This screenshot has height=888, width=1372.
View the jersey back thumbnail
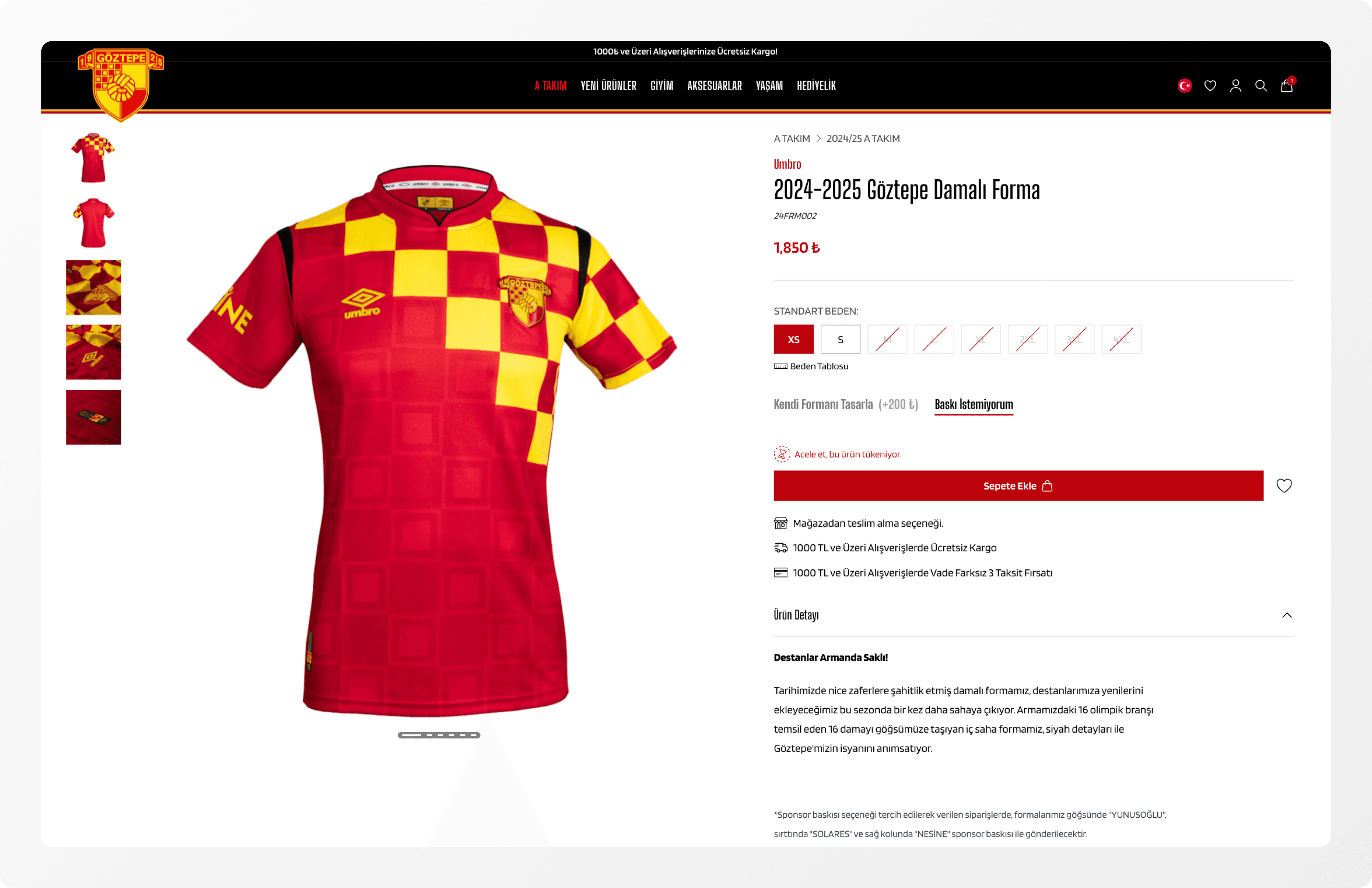93,223
